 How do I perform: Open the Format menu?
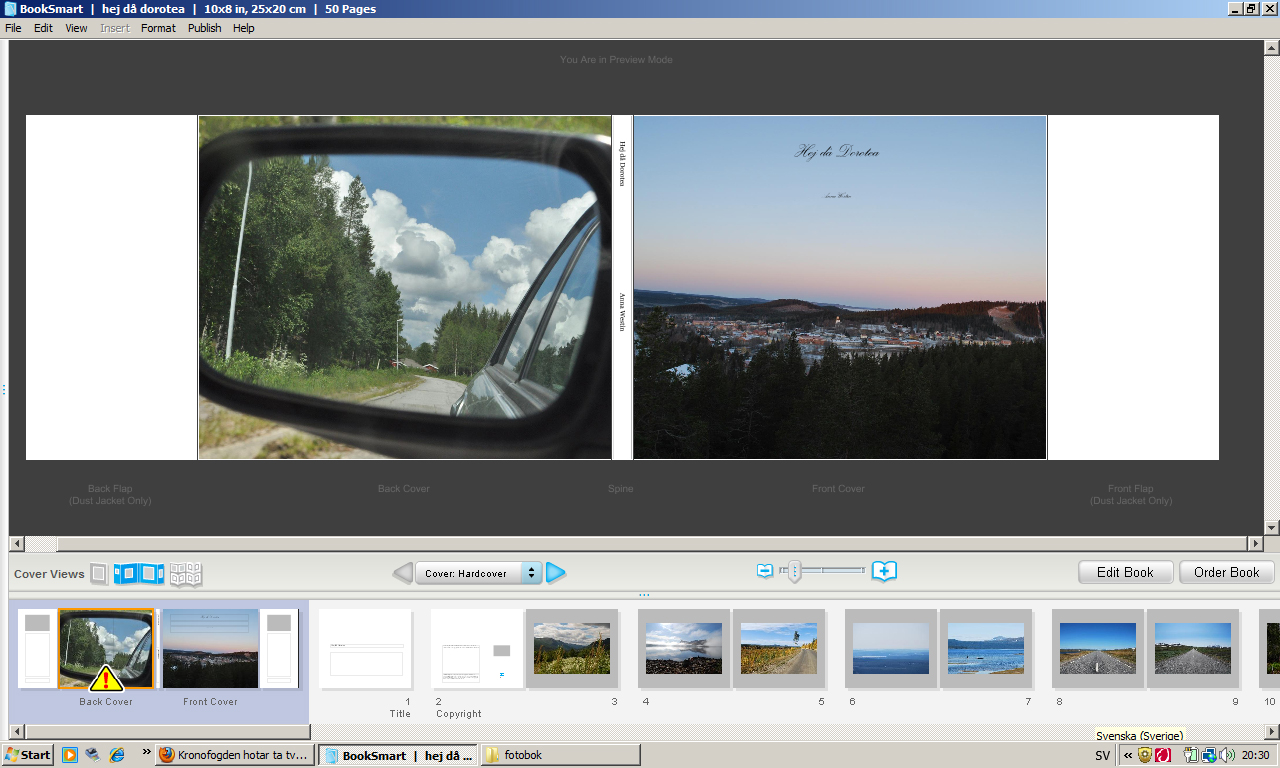pos(158,28)
